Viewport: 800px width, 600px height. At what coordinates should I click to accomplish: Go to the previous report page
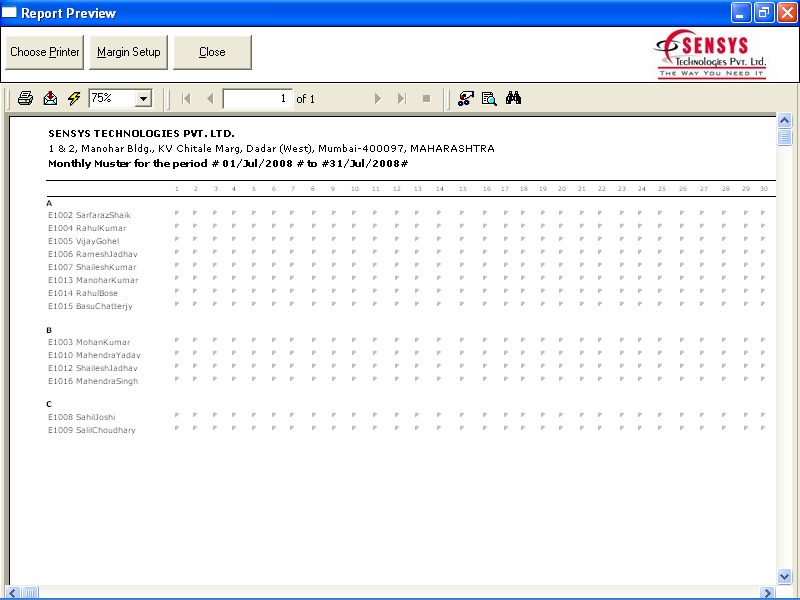210,98
